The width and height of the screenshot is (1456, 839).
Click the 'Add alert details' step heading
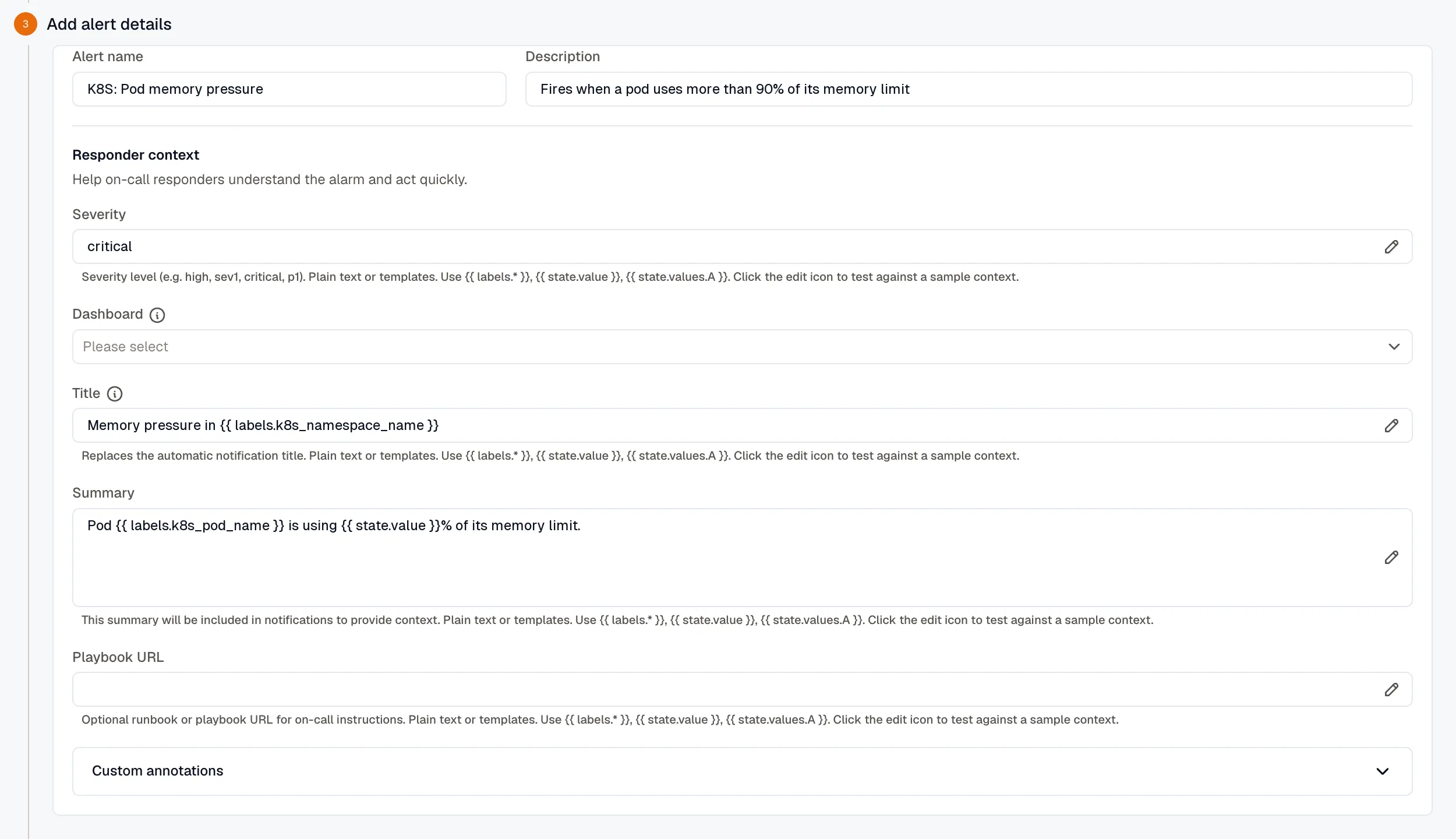coord(109,24)
